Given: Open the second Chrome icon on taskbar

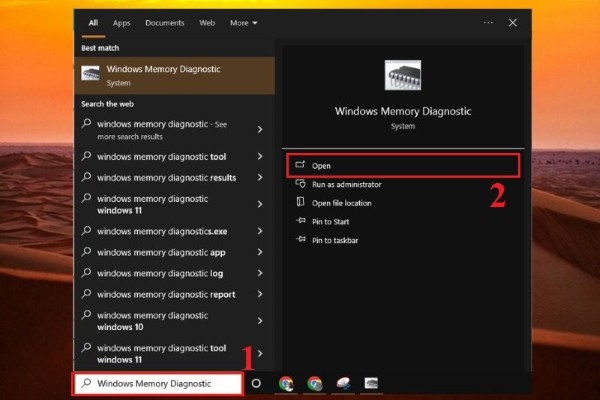Looking at the screenshot, I should 315,384.
